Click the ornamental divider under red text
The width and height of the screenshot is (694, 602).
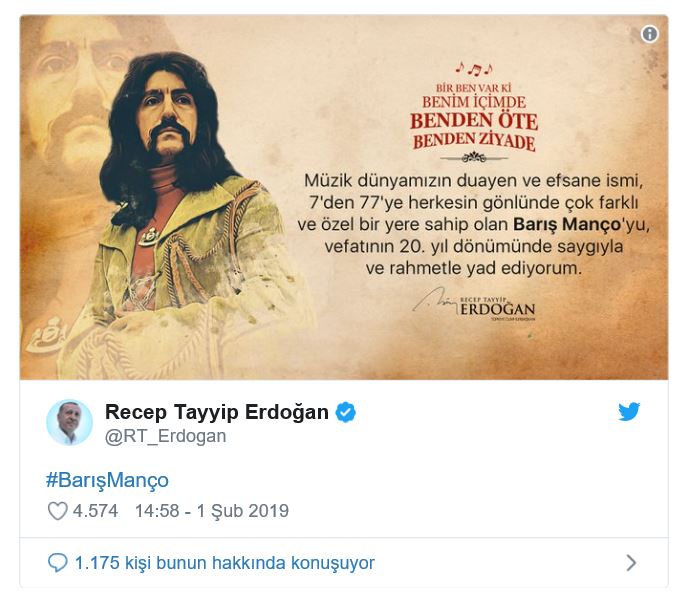tap(474, 157)
